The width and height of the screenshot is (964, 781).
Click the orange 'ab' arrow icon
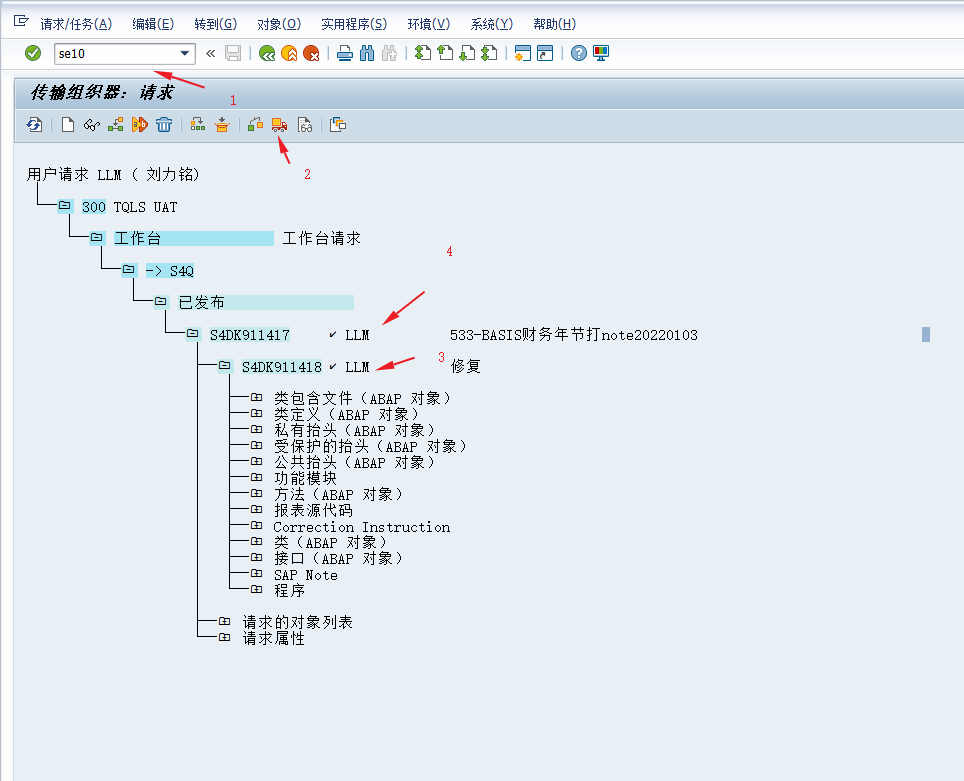tap(140, 125)
